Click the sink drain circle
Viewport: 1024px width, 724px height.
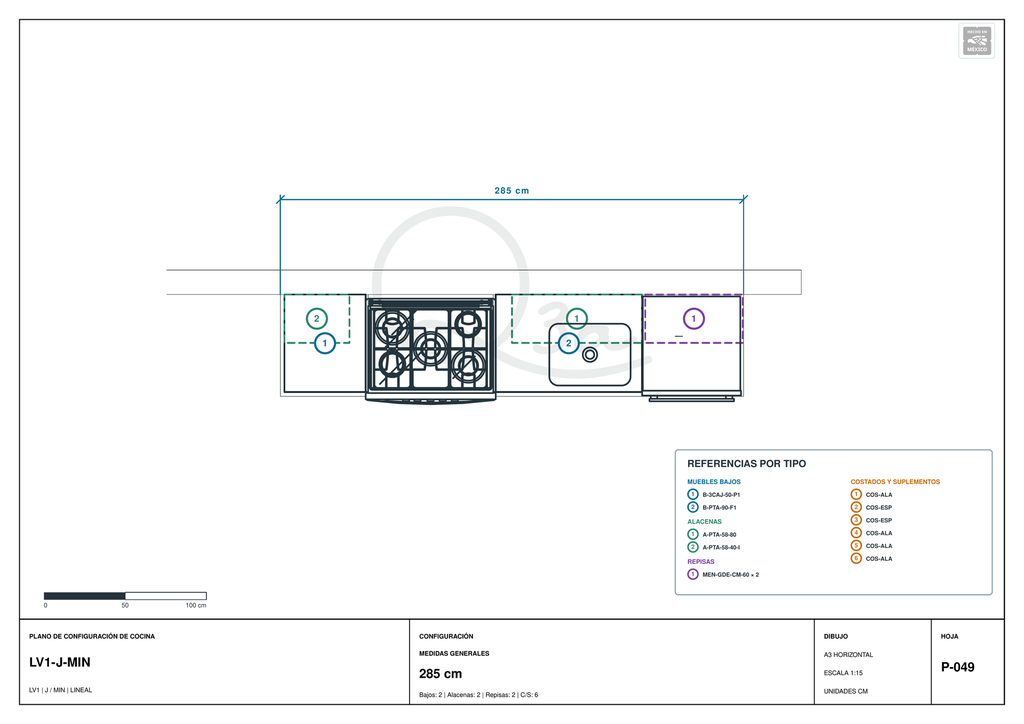[x=590, y=354]
